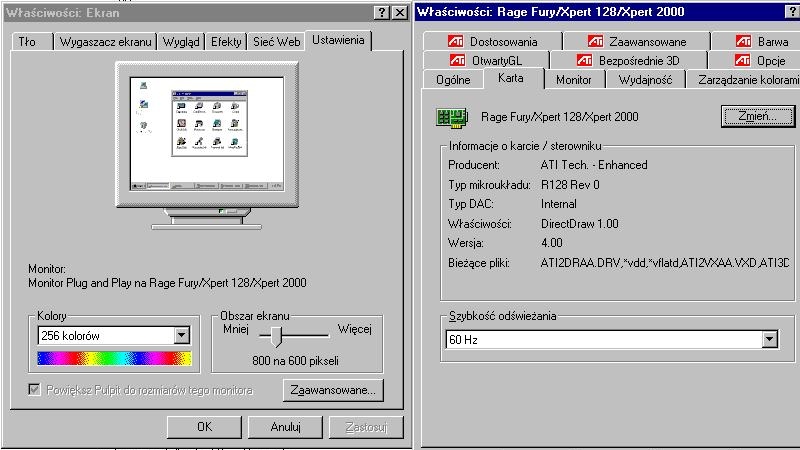Open the Wydajność tab

coord(645,80)
